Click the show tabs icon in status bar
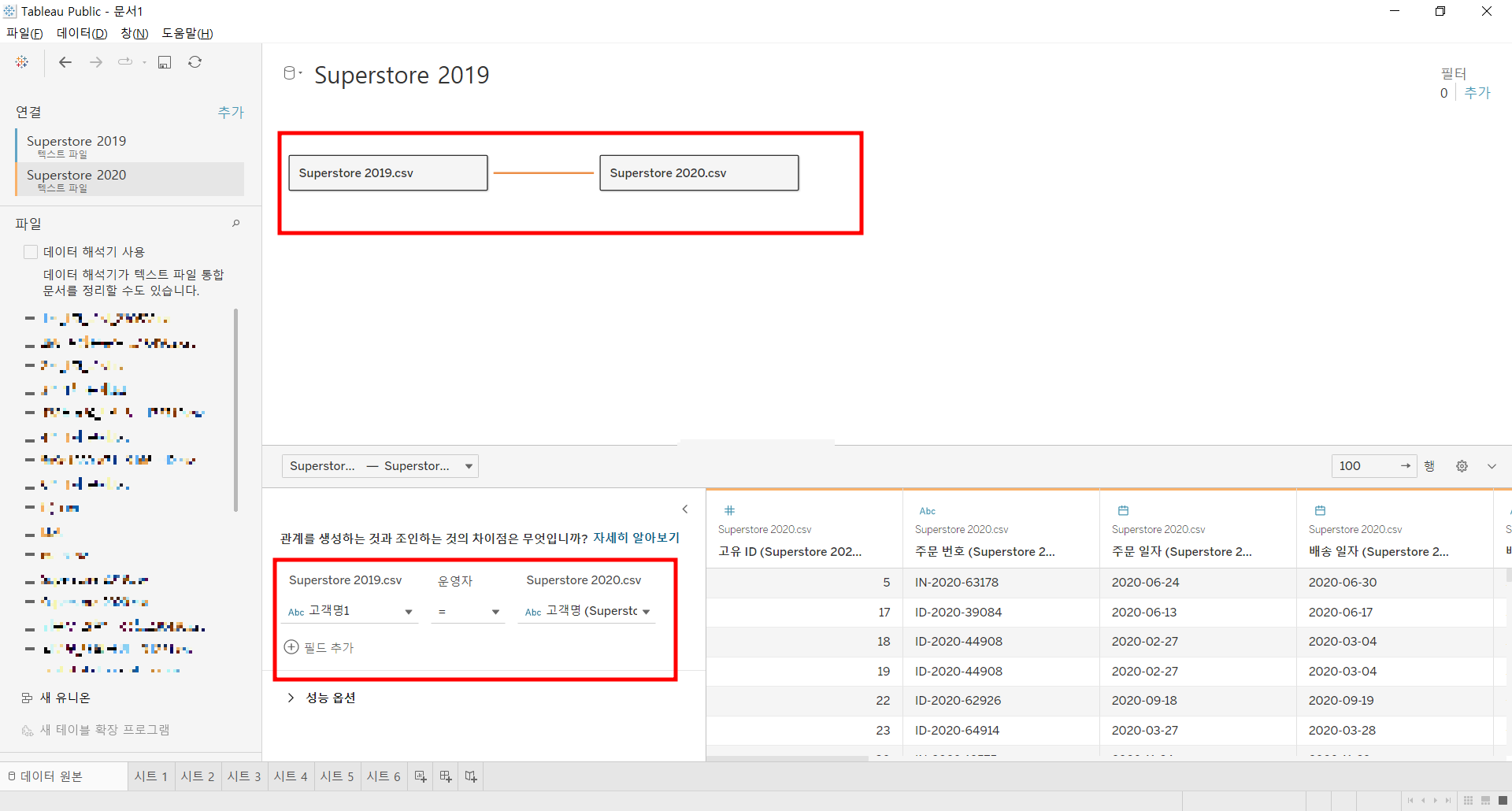This screenshot has height=811, width=1512. pos(1503,801)
